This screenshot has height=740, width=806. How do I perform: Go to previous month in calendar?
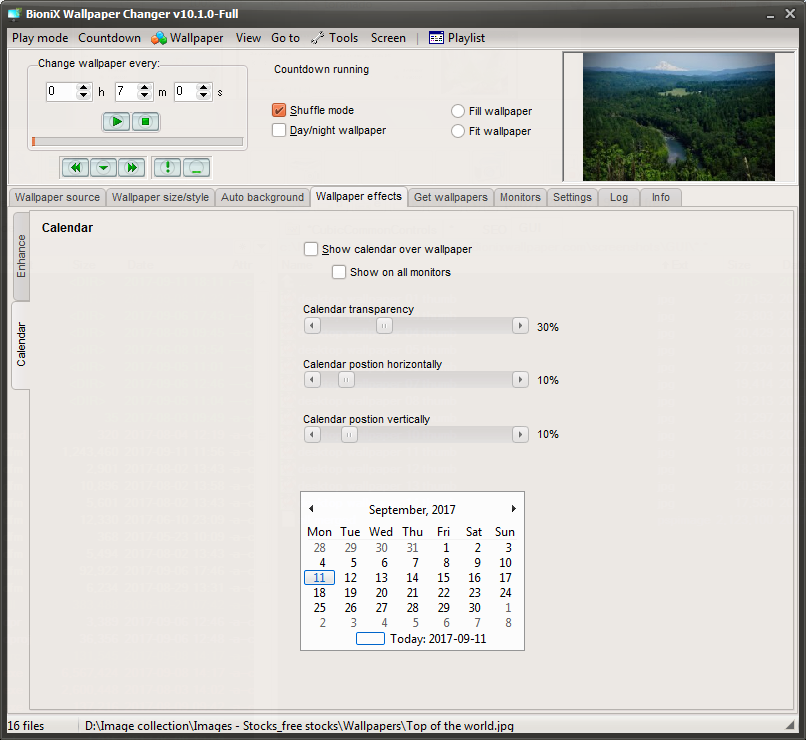[311, 509]
